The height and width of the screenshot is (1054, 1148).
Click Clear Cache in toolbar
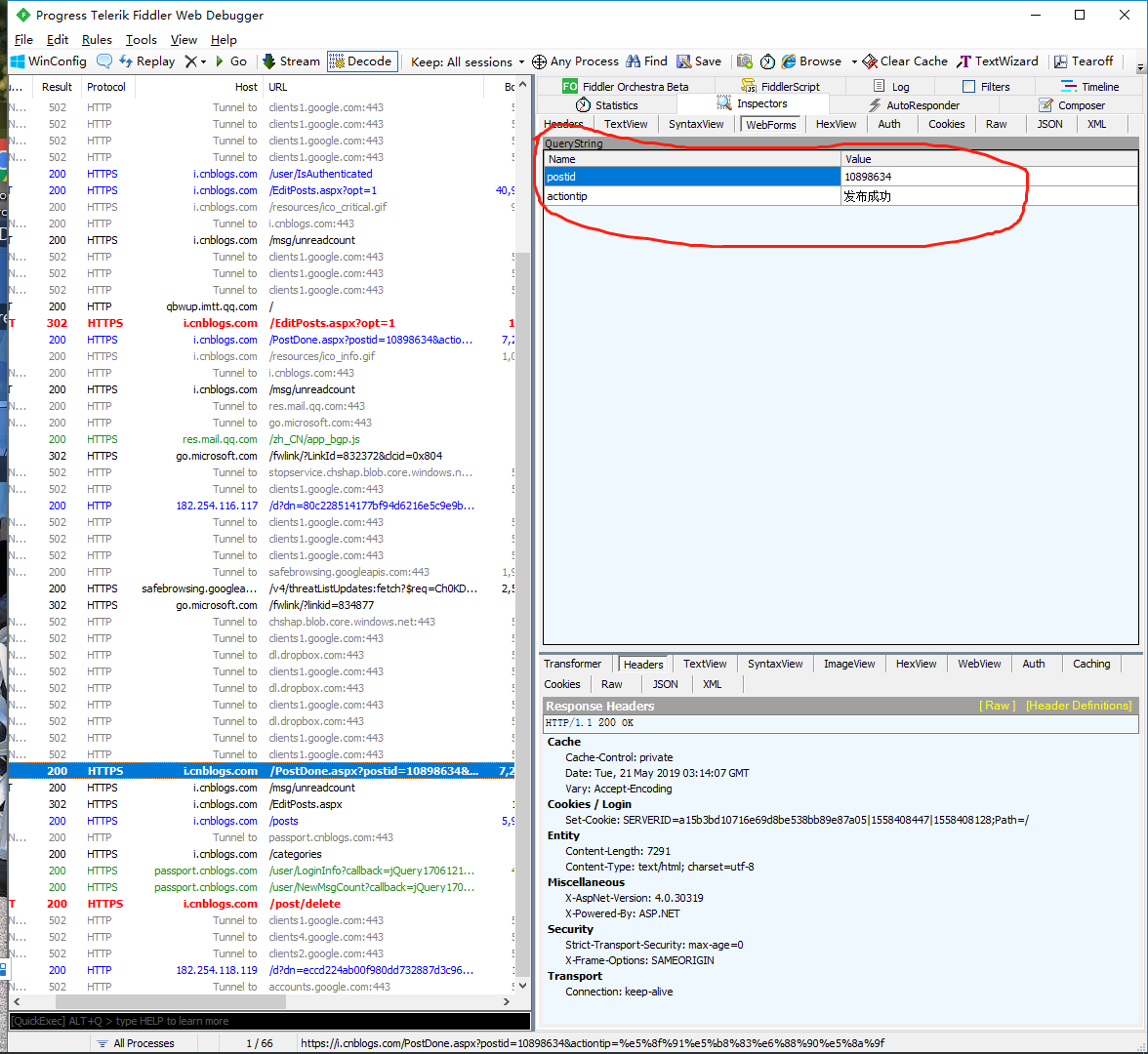[x=904, y=61]
